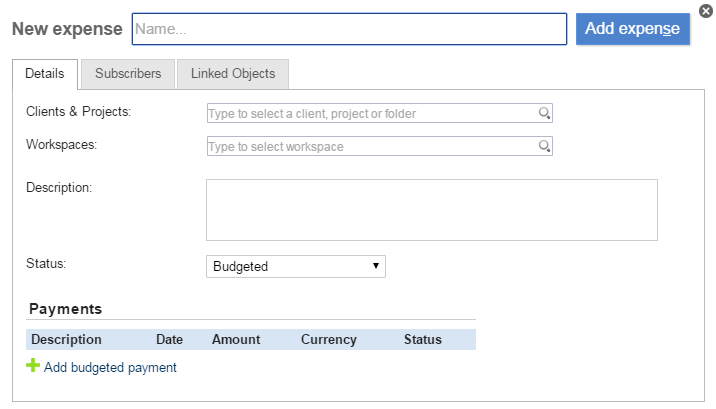Viewport: 716px width, 409px height.
Task: Go to the Linked Objects tab
Action: click(233, 74)
